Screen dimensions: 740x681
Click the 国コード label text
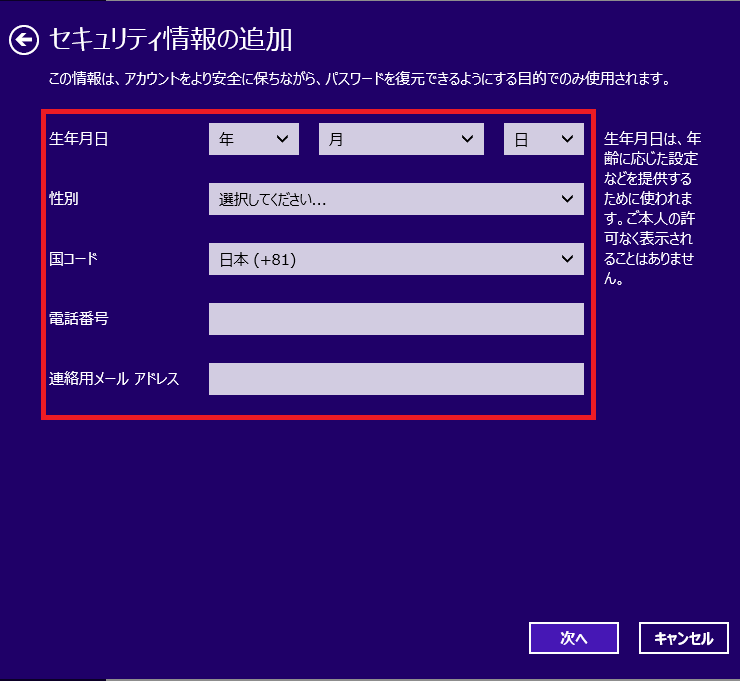pyautogui.click(x=74, y=259)
